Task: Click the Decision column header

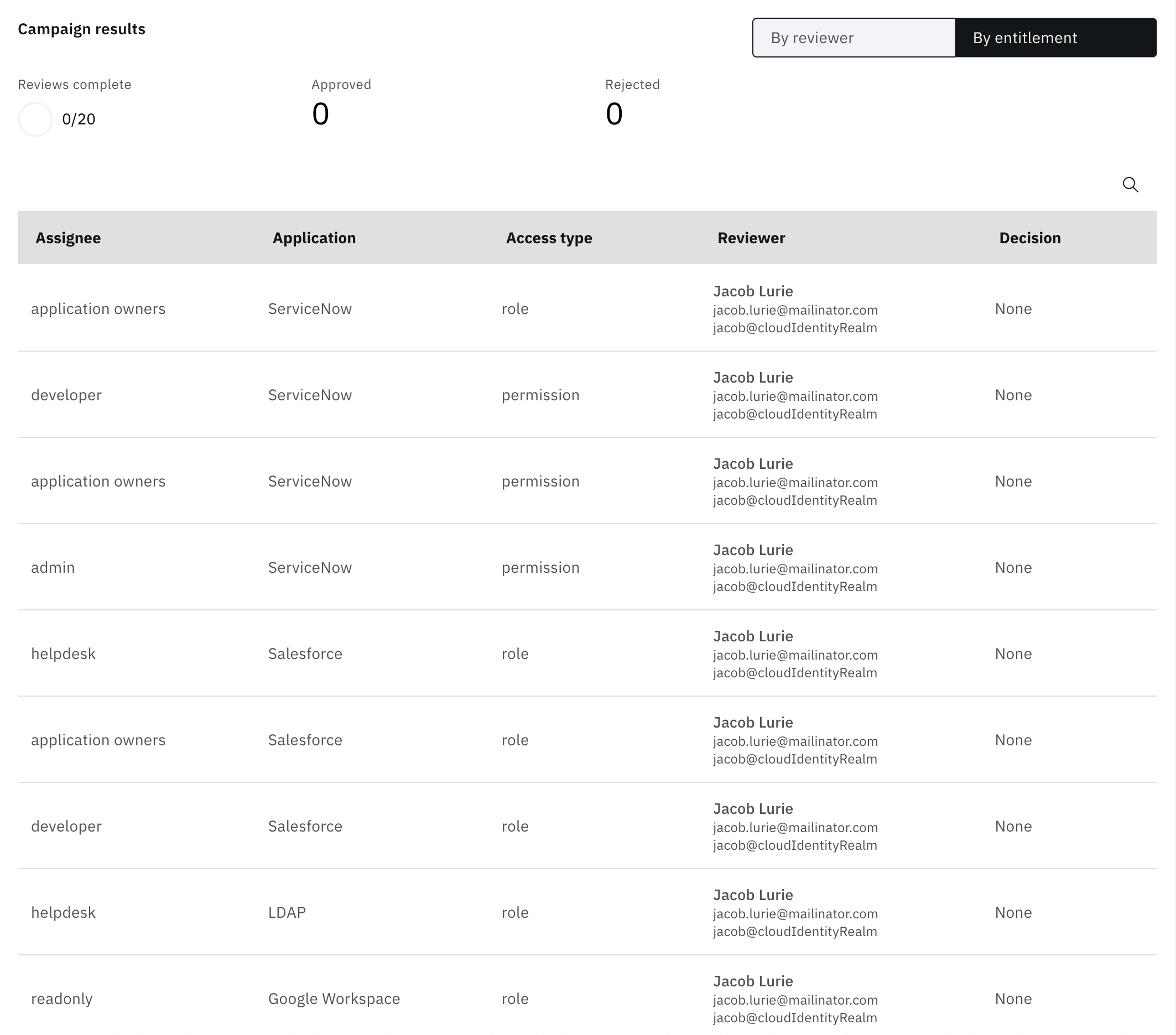Action: pos(1029,238)
